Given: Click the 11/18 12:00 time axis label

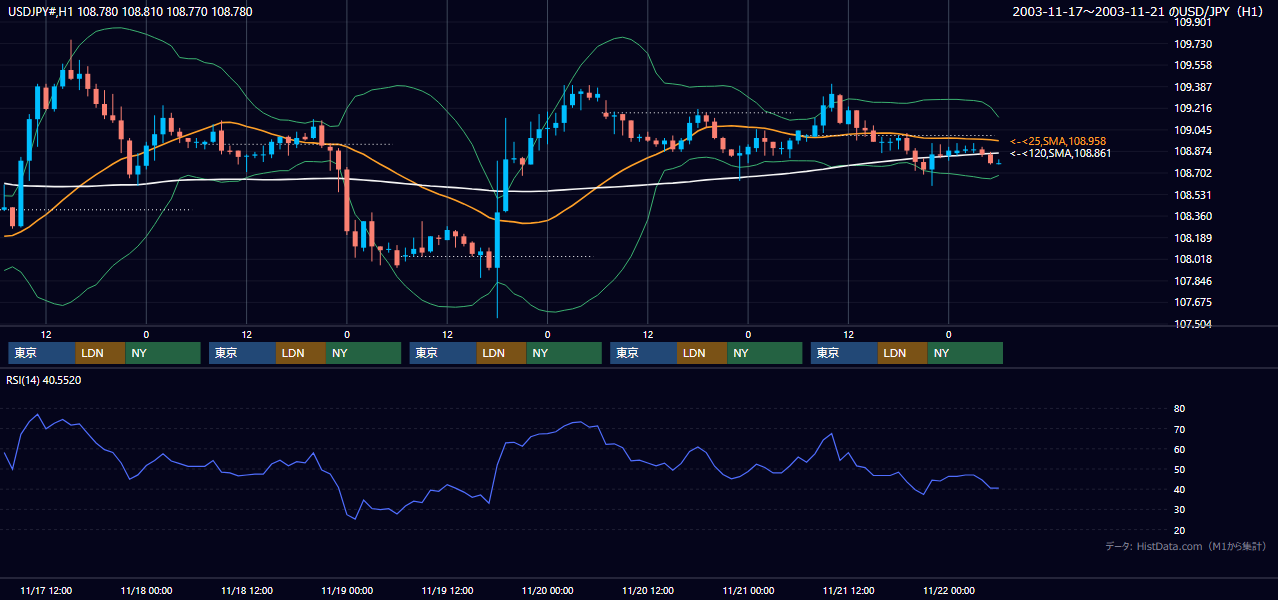Looking at the screenshot, I should coord(247,590).
